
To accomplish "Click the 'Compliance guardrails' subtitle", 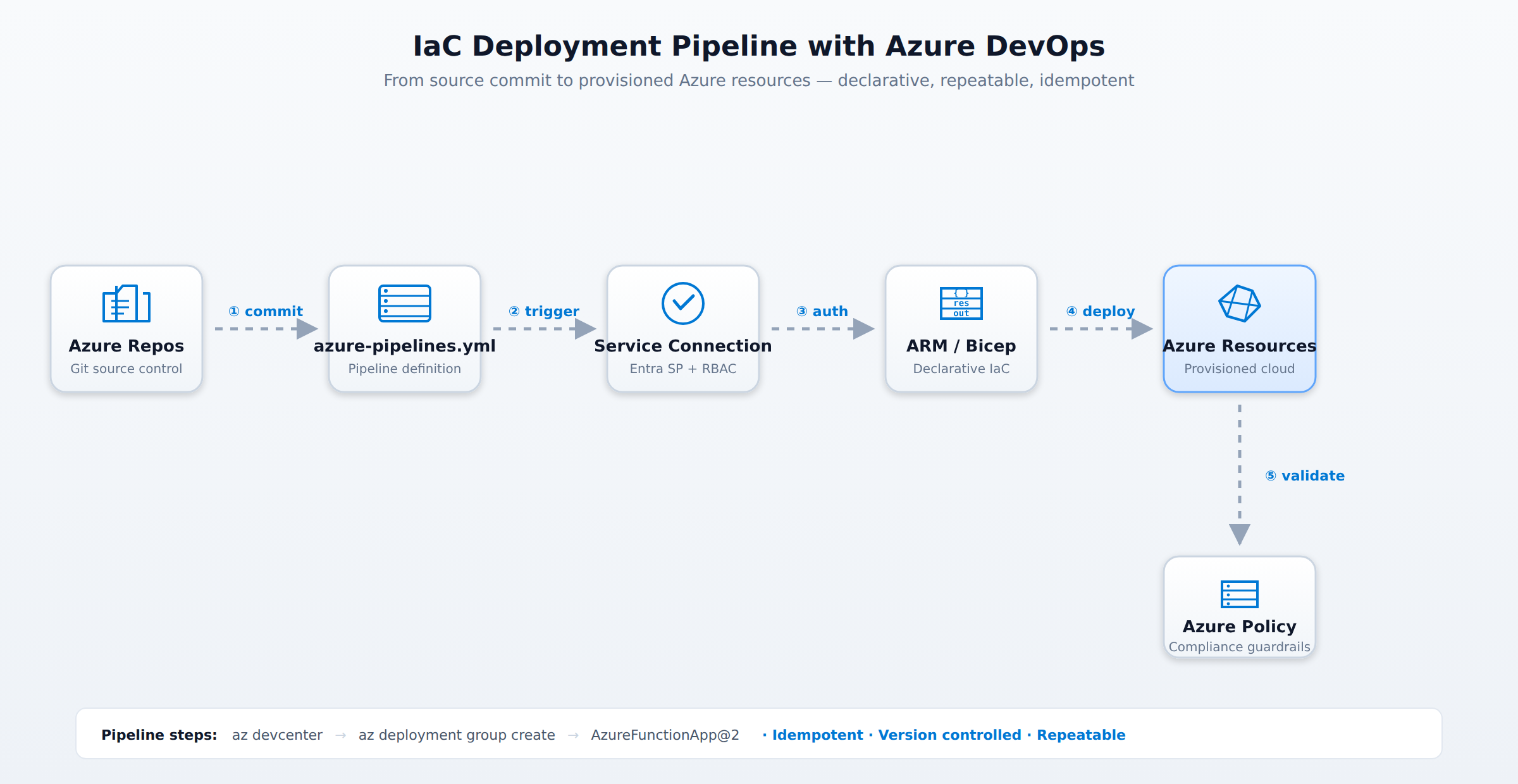I will [x=1240, y=647].
